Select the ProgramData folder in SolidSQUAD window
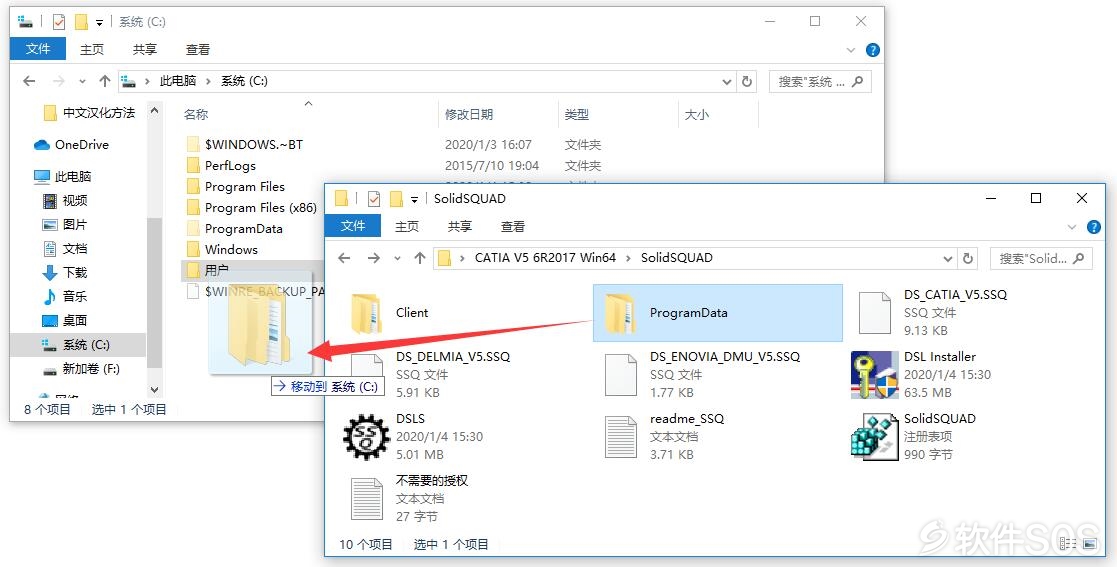The image size is (1117, 567). coord(717,313)
